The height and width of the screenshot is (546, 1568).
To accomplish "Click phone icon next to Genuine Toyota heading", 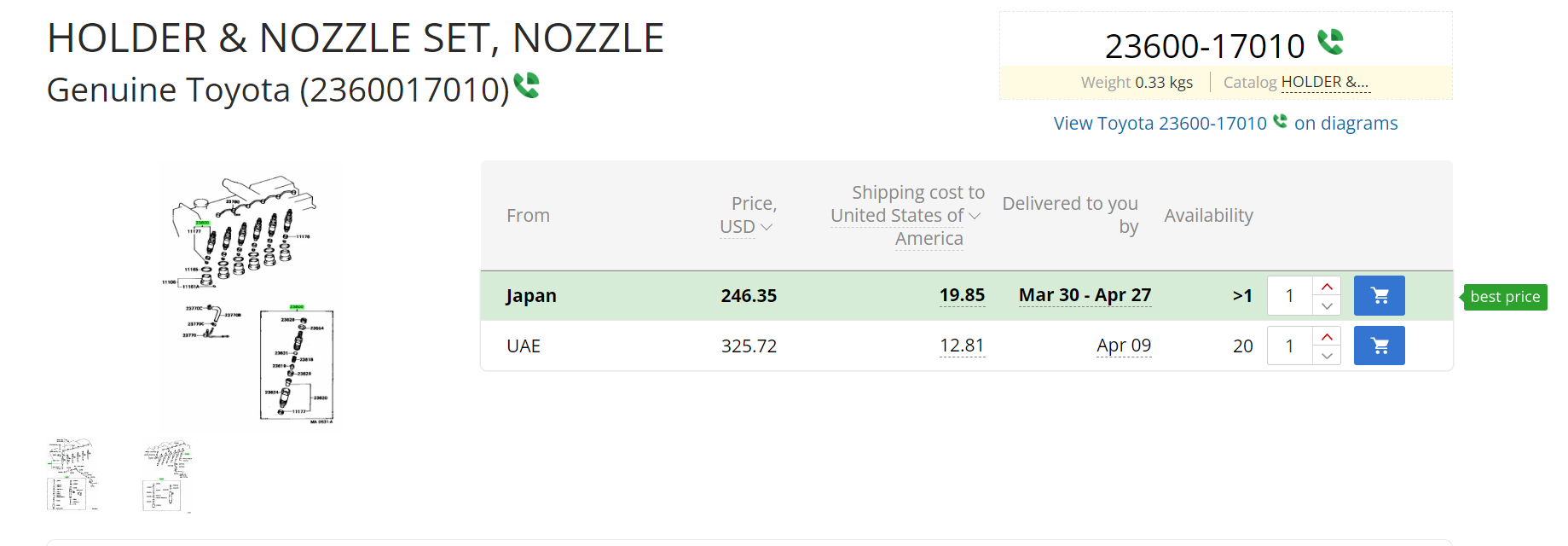I will pyautogui.click(x=526, y=85).
